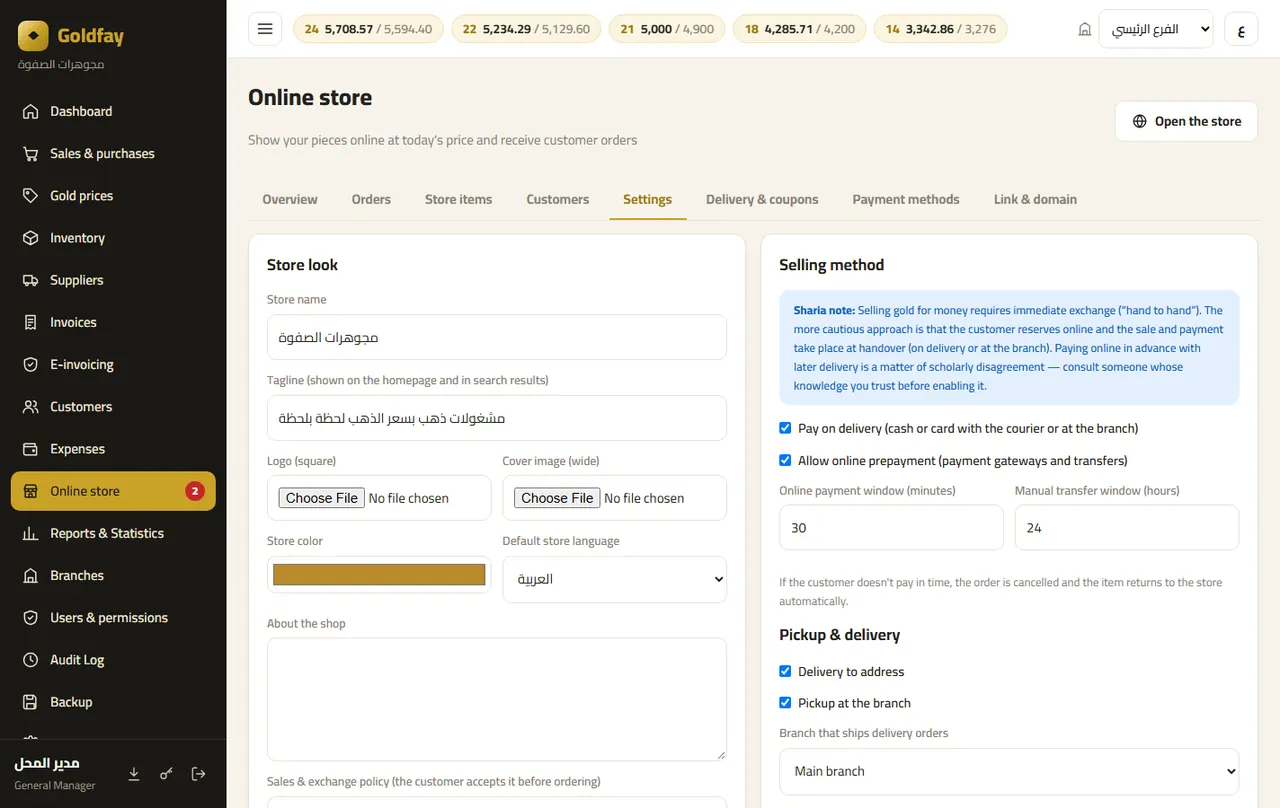Open Users & permissions

(x=113, y=617)
